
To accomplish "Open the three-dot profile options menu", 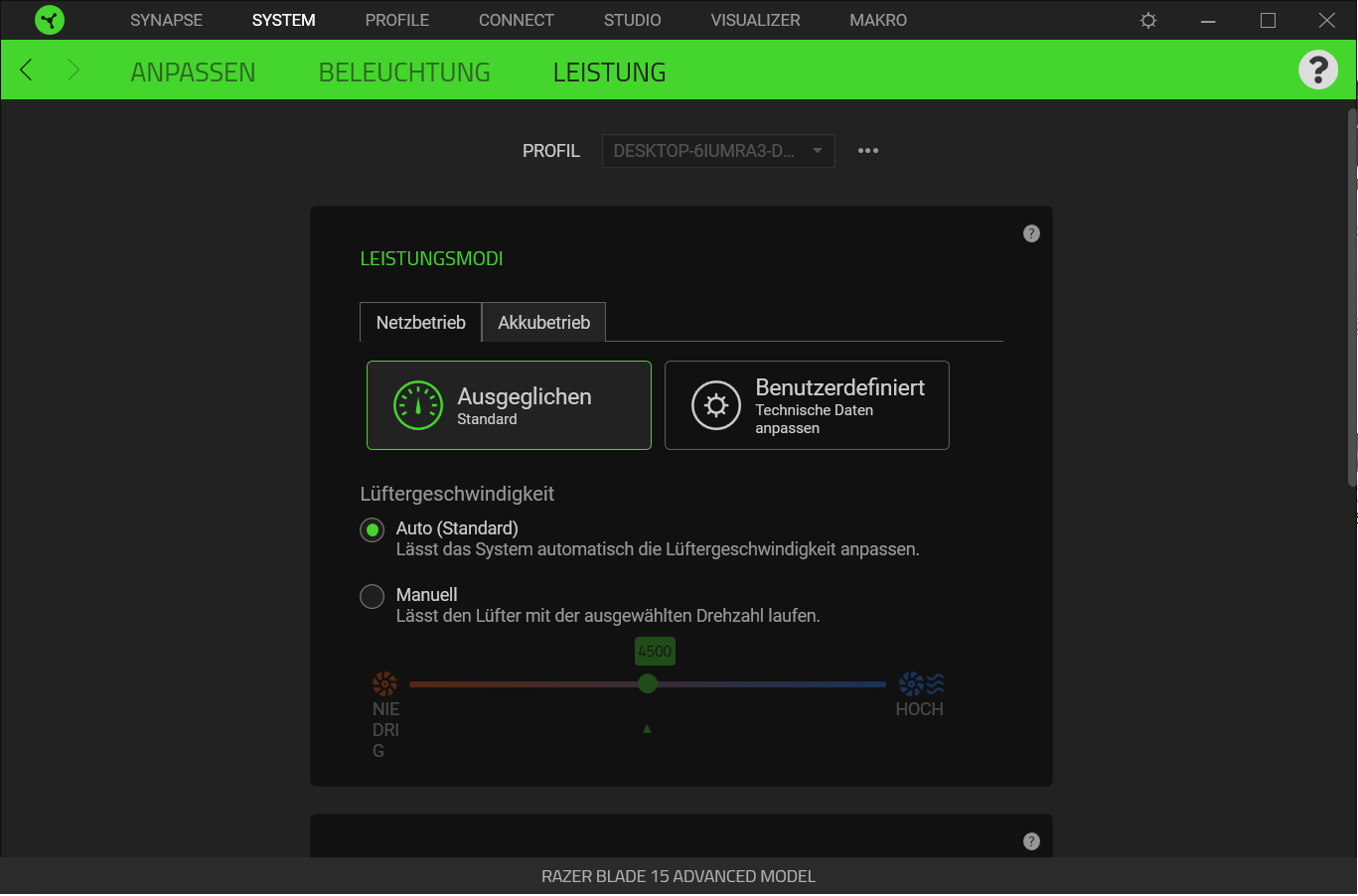I will [x=868, y=151].
